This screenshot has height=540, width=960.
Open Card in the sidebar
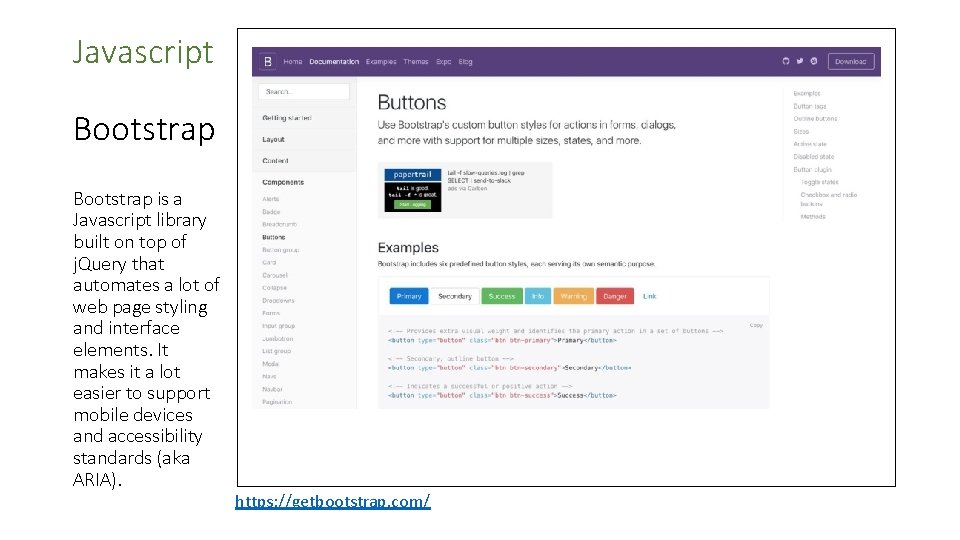pyautogui.click(x=269, y=263)
